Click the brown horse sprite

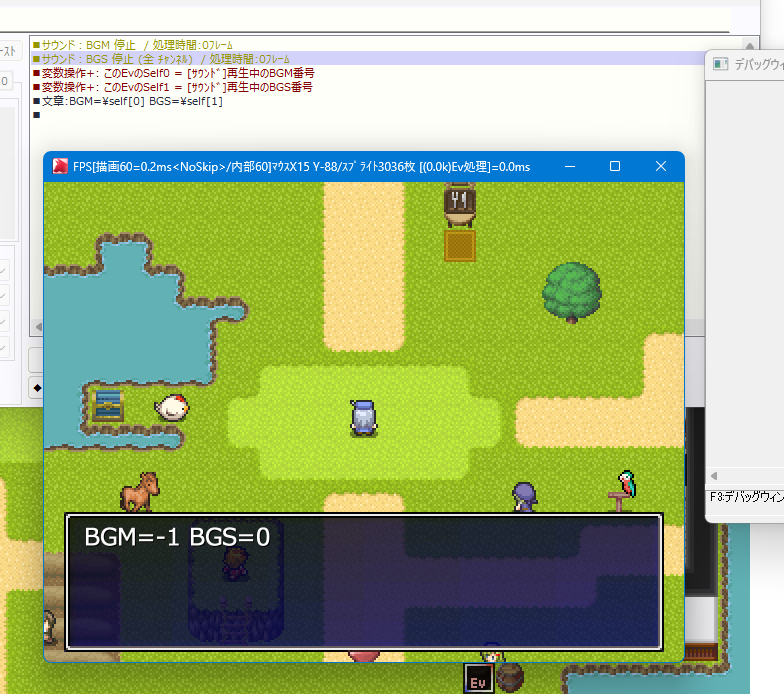click(x=140, y=491)
